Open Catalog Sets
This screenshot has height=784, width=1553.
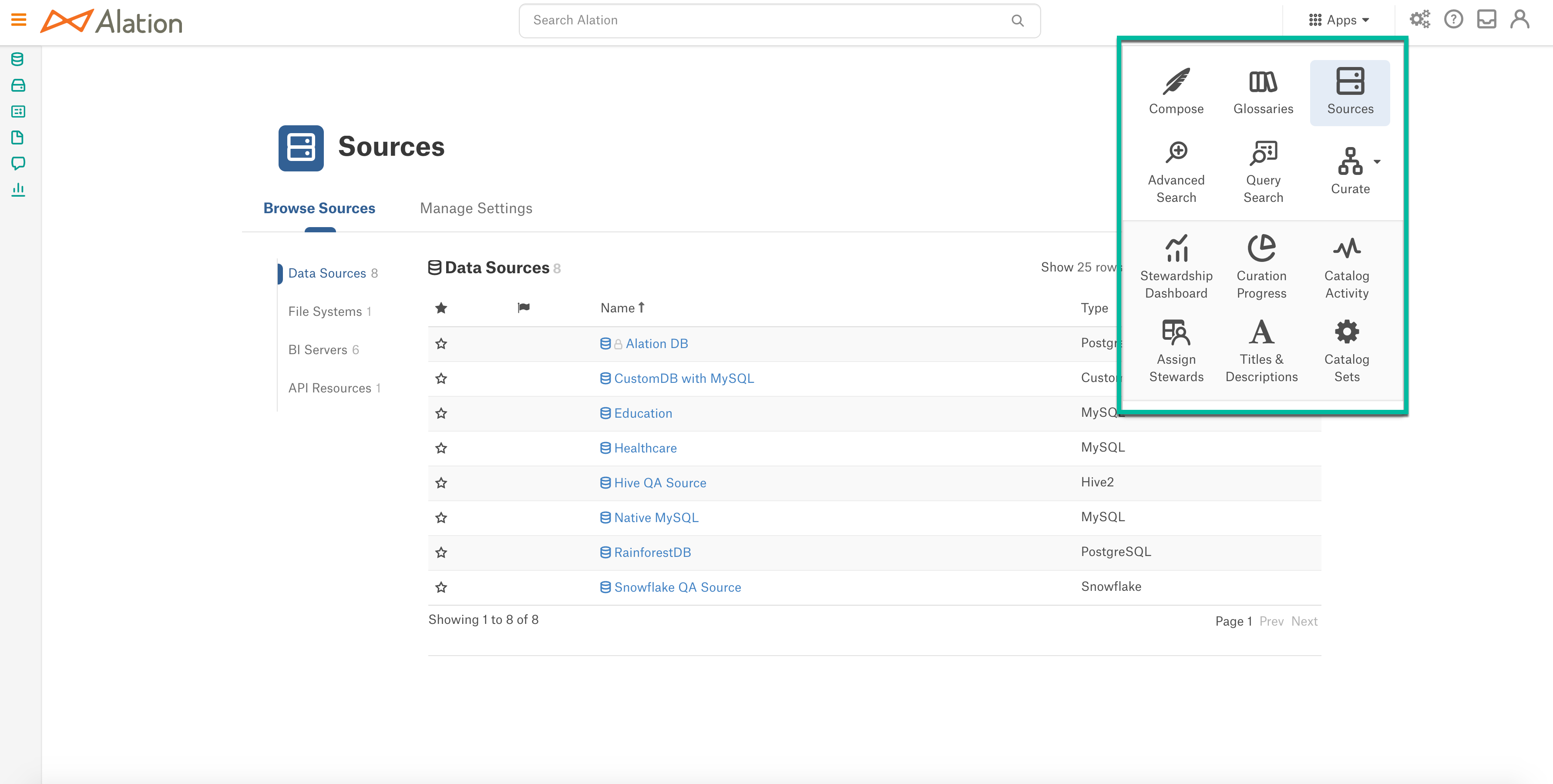(1347, 351)
